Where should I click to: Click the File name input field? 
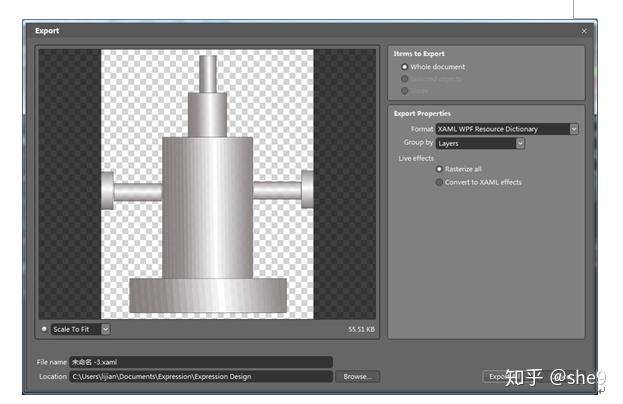201,362
